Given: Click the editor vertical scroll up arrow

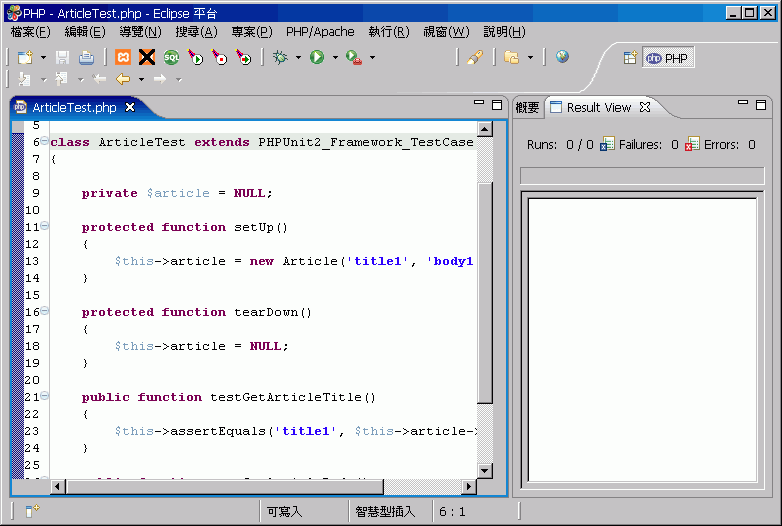Looking at the screenshot, I should (485, 129).
